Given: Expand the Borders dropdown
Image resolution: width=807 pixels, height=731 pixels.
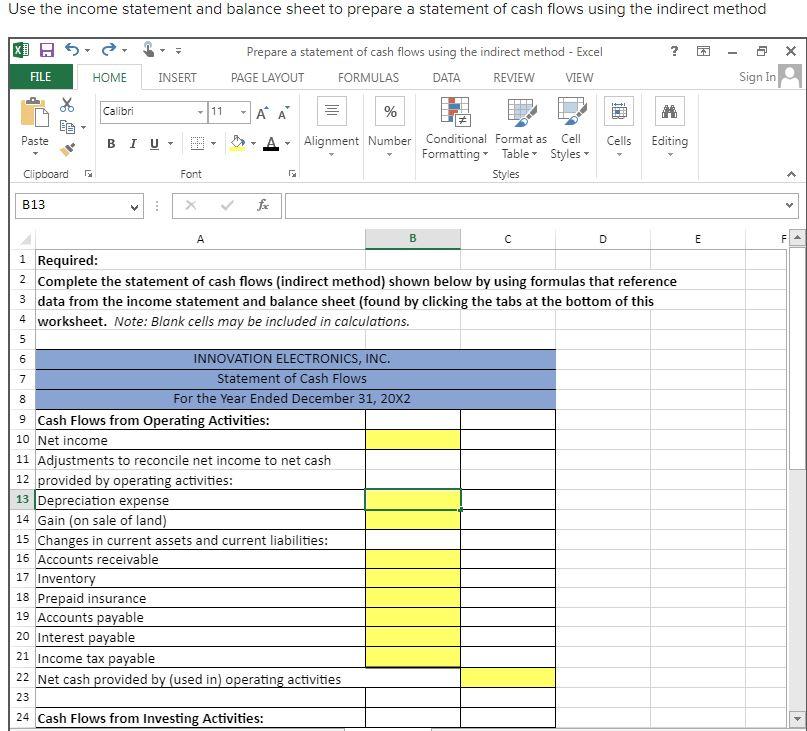Looking at the screenshot, I should coord(213,144).
